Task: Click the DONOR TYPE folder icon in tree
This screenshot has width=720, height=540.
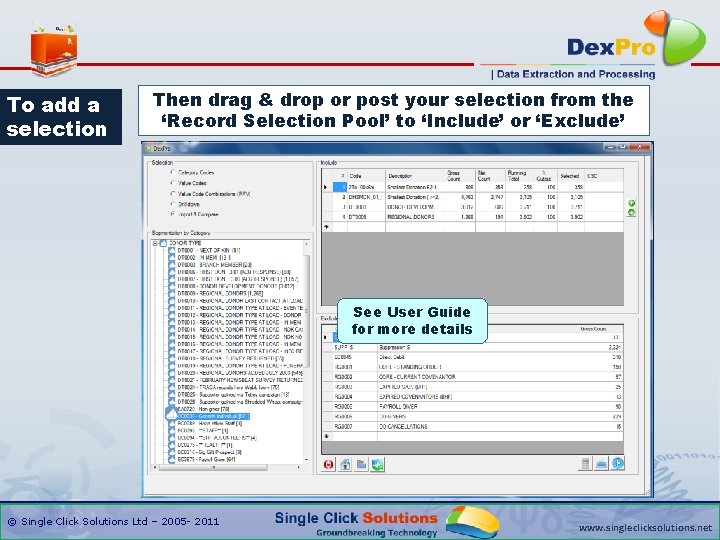Action: 163,243
